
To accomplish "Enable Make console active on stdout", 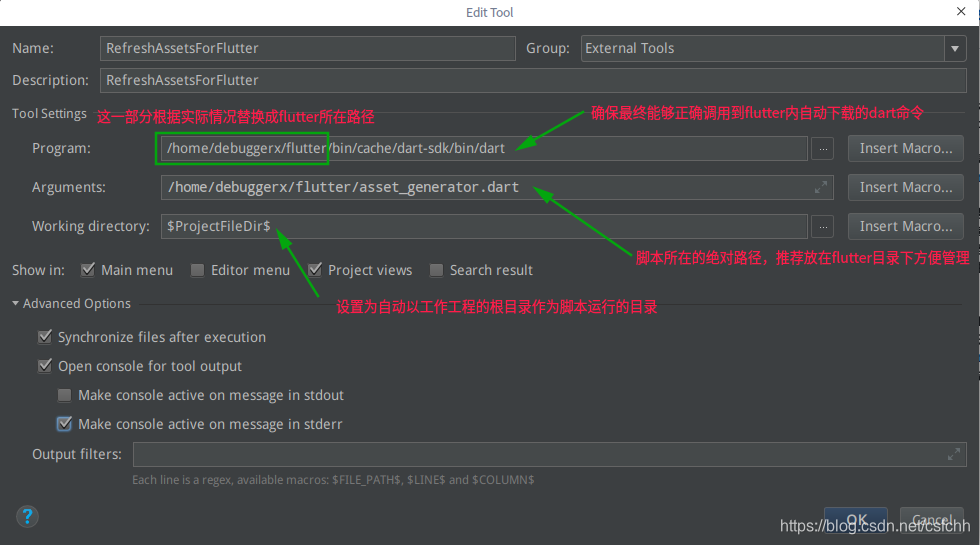I will (x=64, y=395).
